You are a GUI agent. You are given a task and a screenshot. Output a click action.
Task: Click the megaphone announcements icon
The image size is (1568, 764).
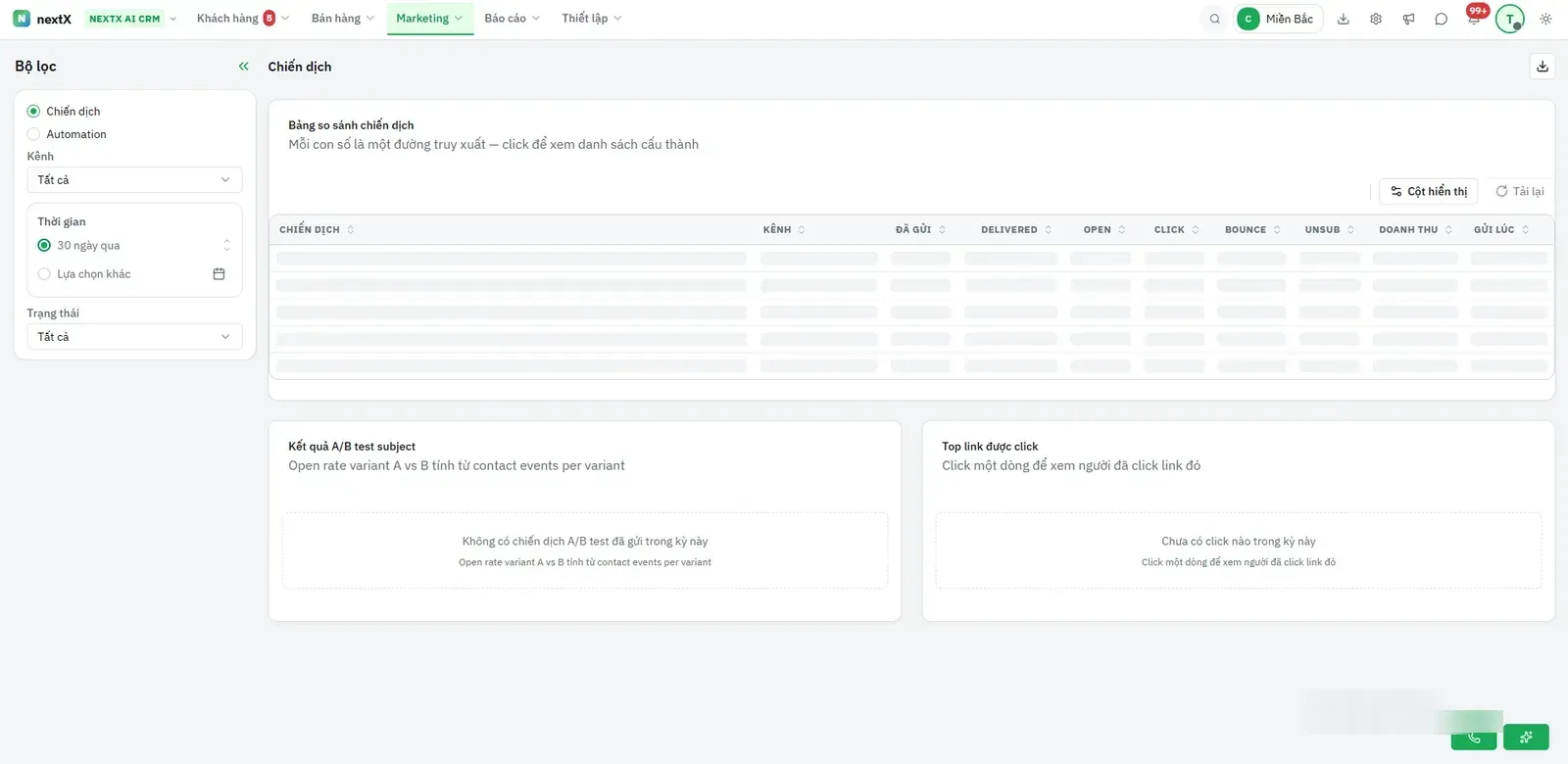(x=1408, y=19)
